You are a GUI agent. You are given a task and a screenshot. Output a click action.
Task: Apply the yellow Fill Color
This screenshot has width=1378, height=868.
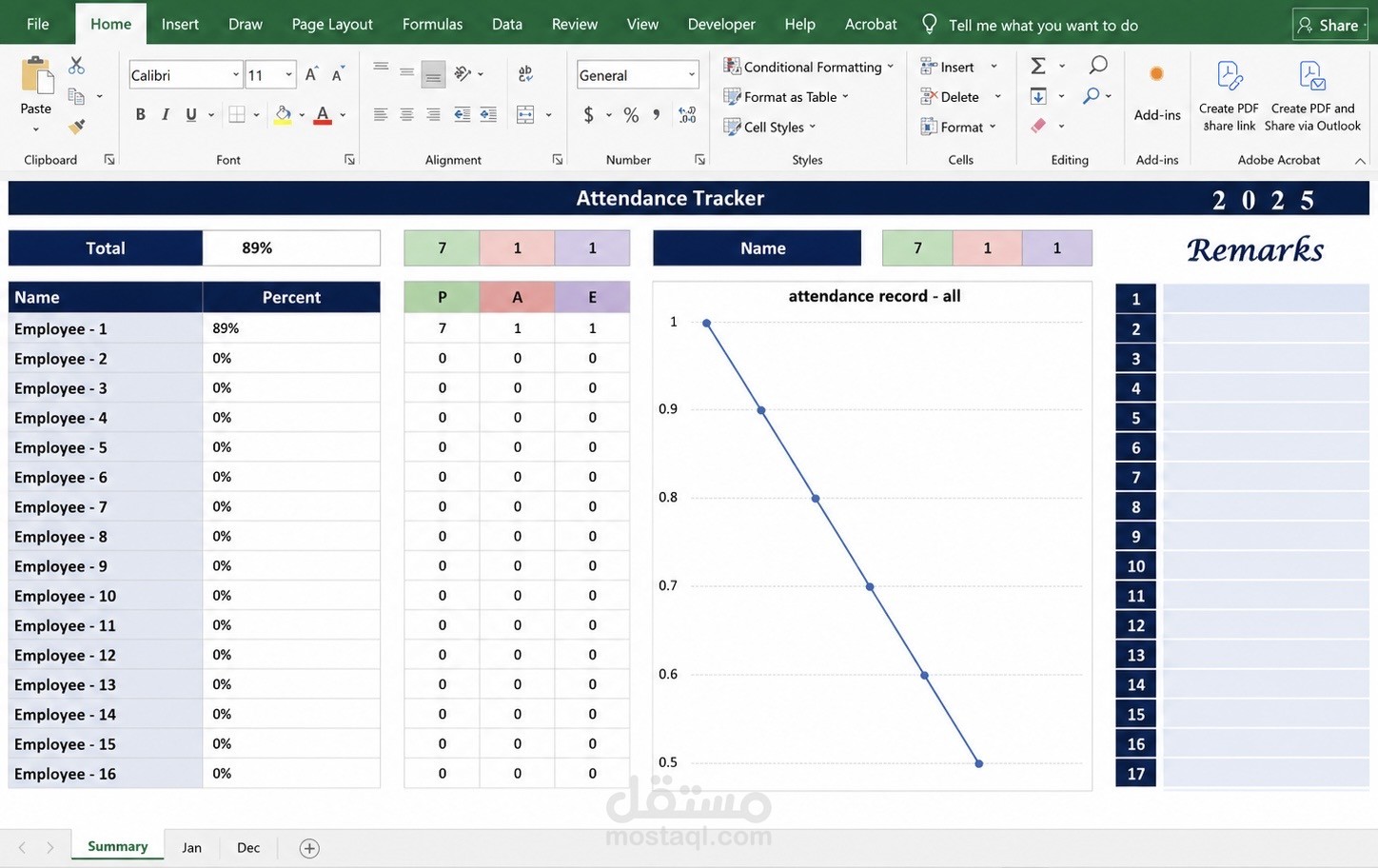(x=283, y=115)
